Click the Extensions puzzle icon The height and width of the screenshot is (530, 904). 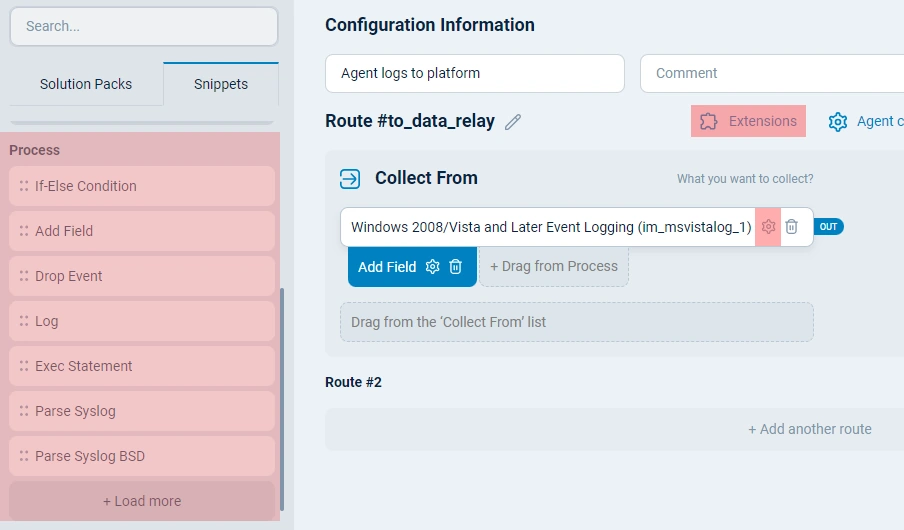coord(709,121)
